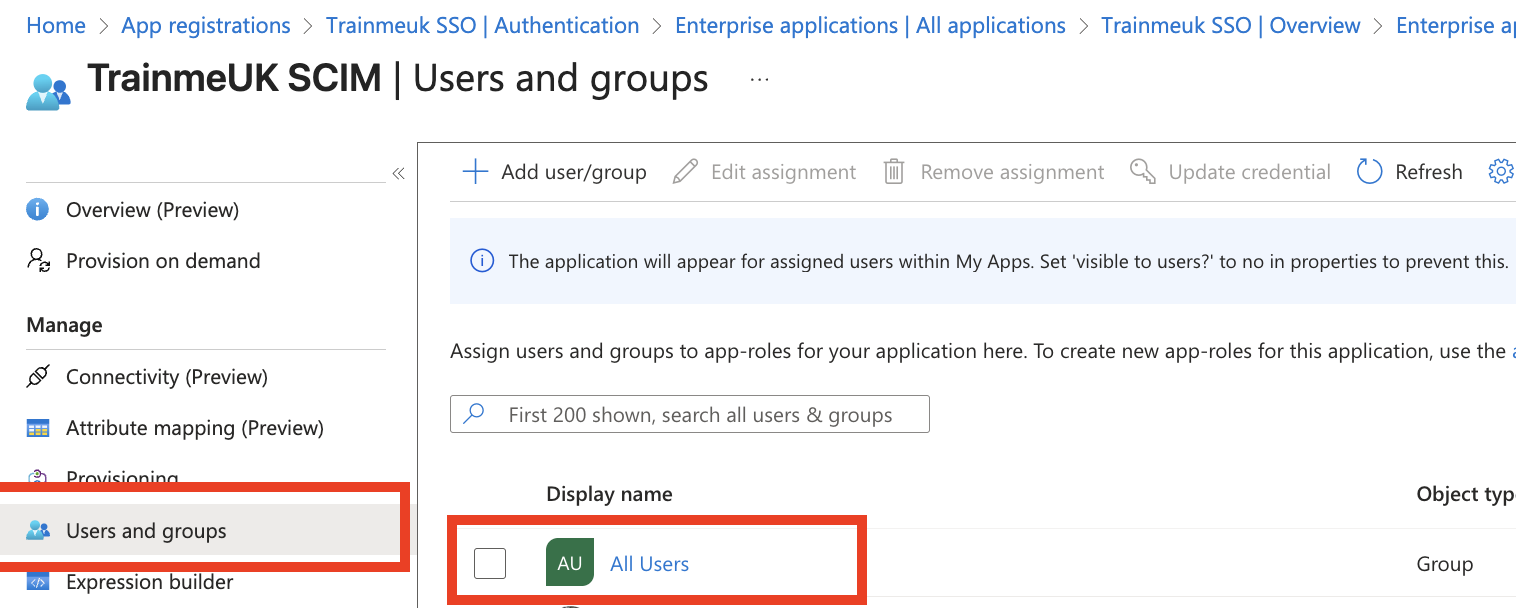Check the checkbox next to All Users

tap(490, 563)
